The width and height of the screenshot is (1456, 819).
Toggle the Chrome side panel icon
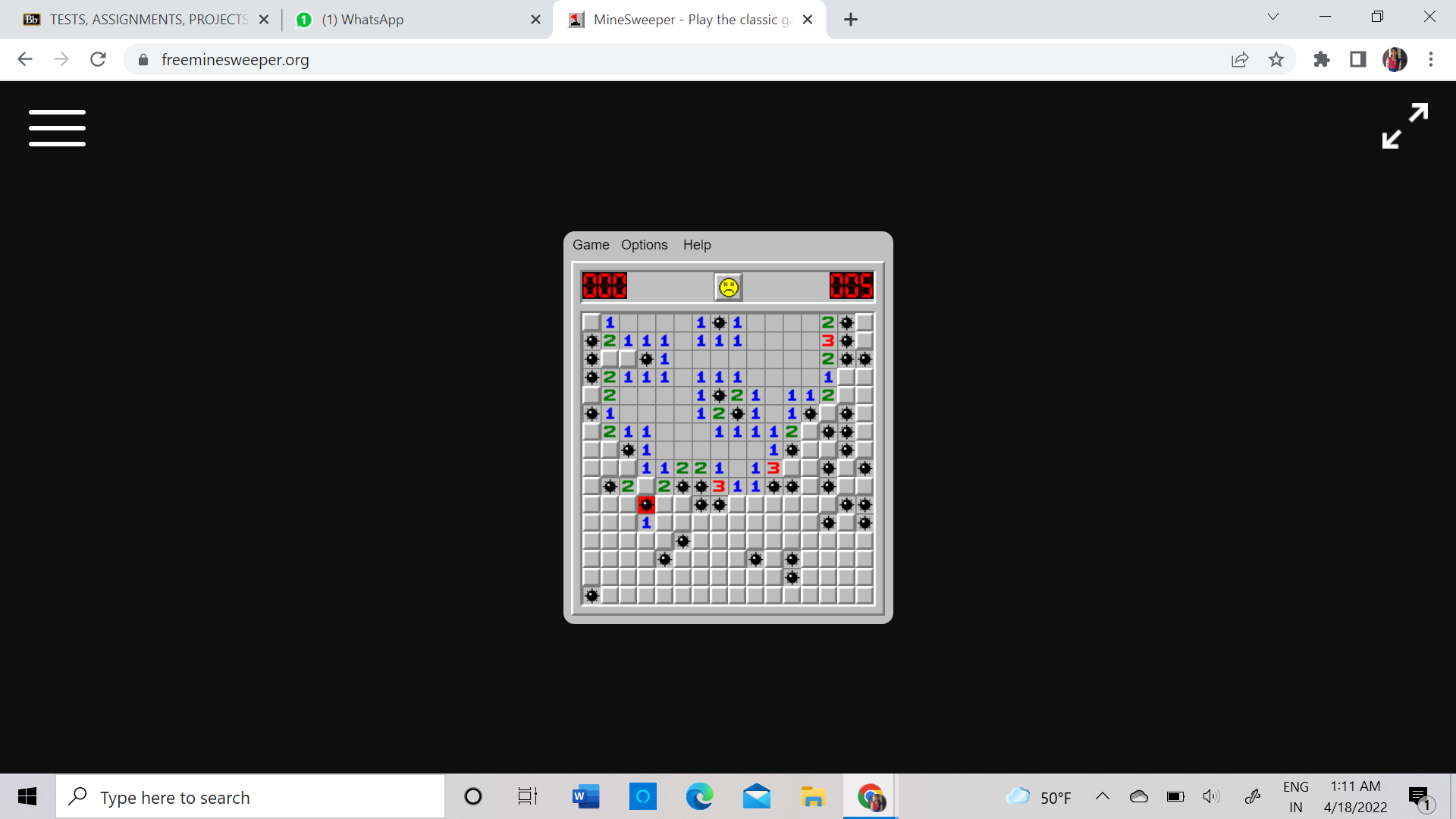point(1358,59)
